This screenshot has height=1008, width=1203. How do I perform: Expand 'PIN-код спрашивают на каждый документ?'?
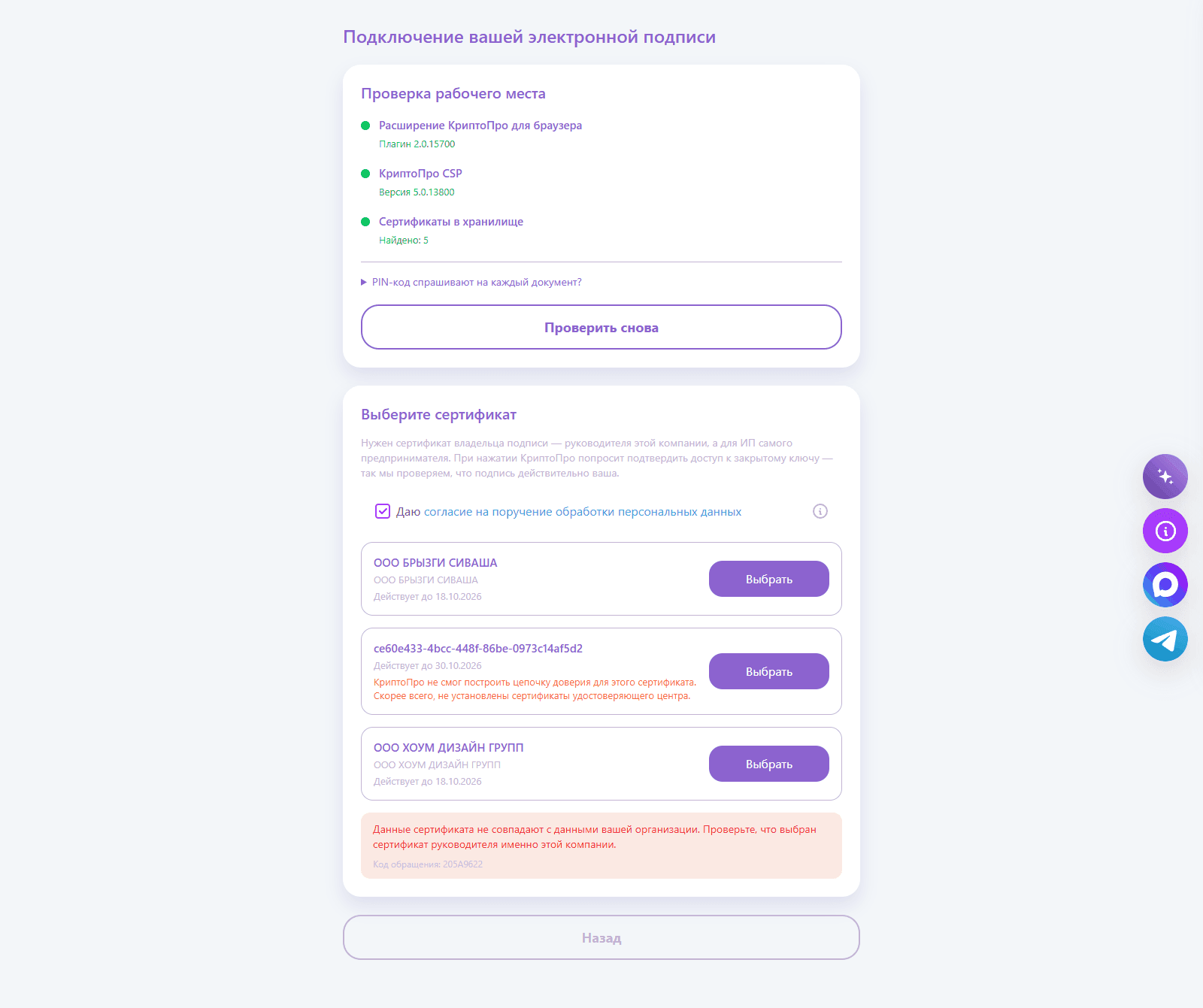(471, 283)
